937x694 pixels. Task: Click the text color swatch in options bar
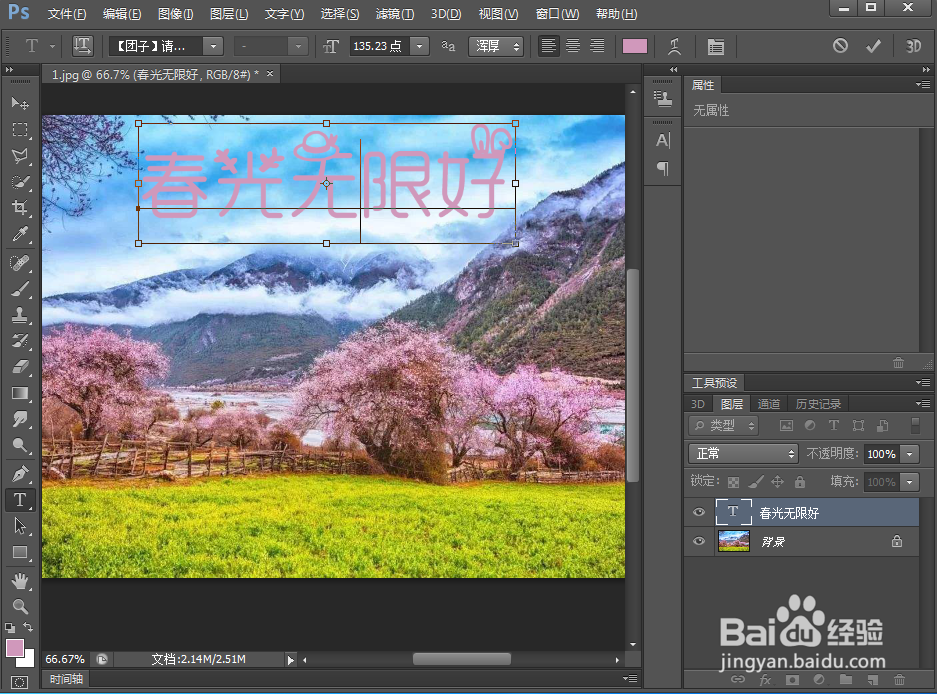point(634,46)
